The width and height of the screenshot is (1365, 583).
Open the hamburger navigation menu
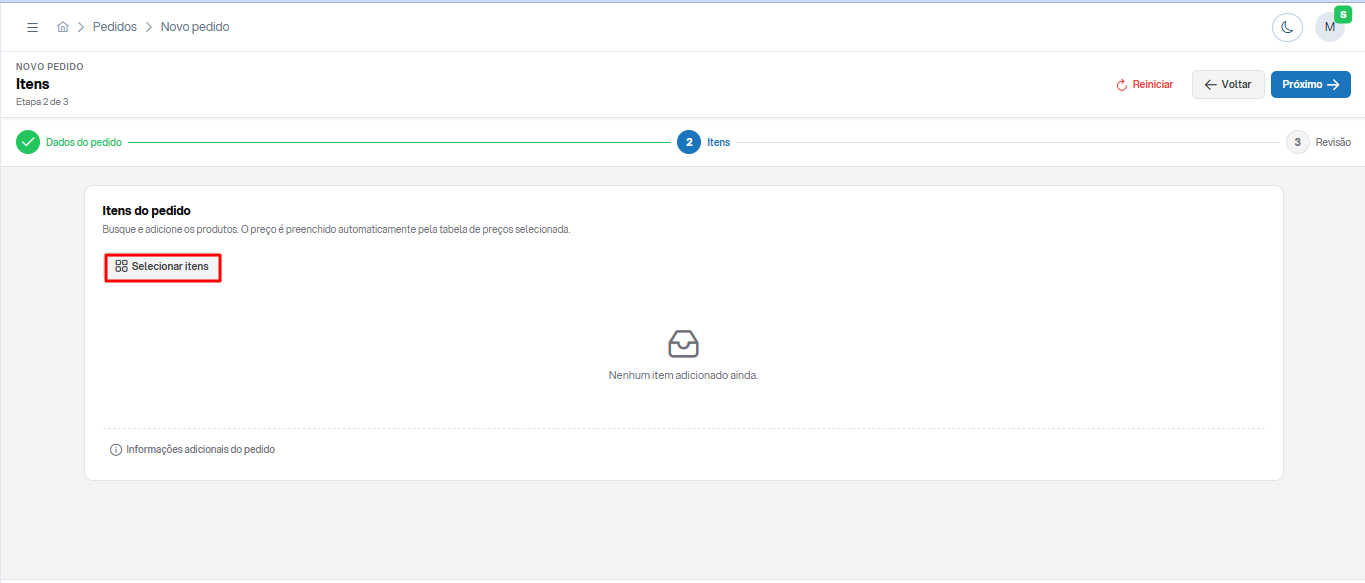32,27
